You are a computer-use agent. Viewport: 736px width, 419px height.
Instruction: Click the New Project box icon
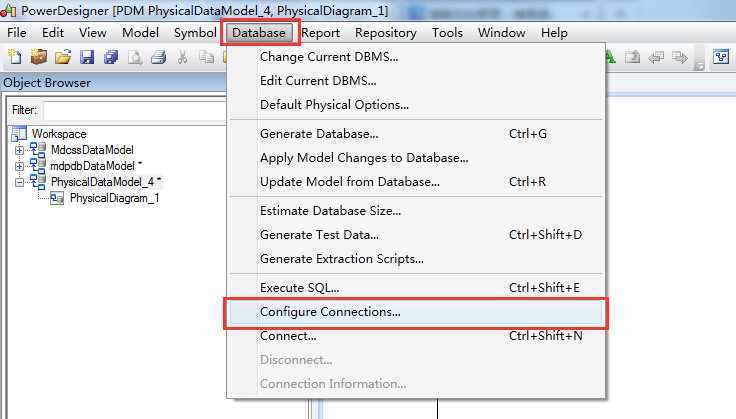39,57
